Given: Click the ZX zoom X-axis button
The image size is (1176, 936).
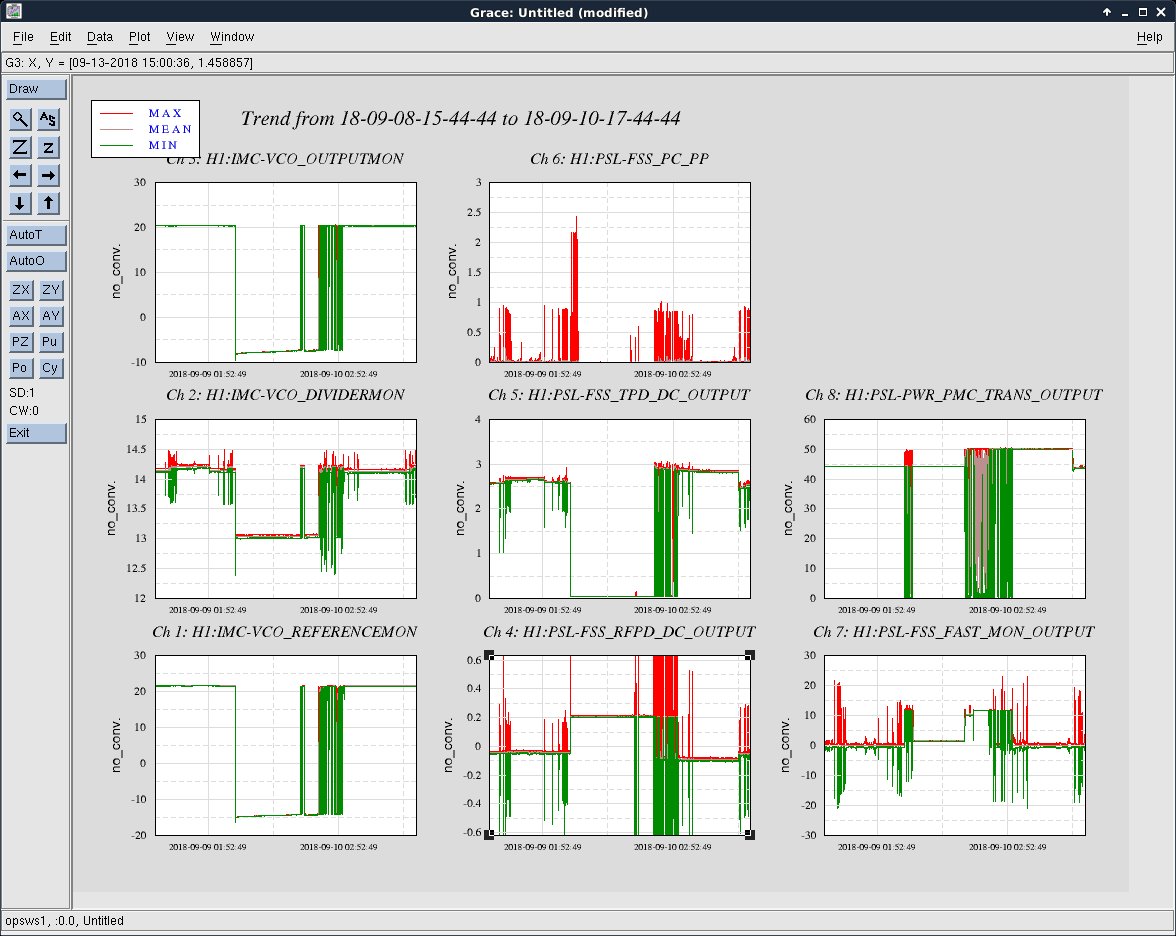Looking at the screenshot, I should point(21,290).
